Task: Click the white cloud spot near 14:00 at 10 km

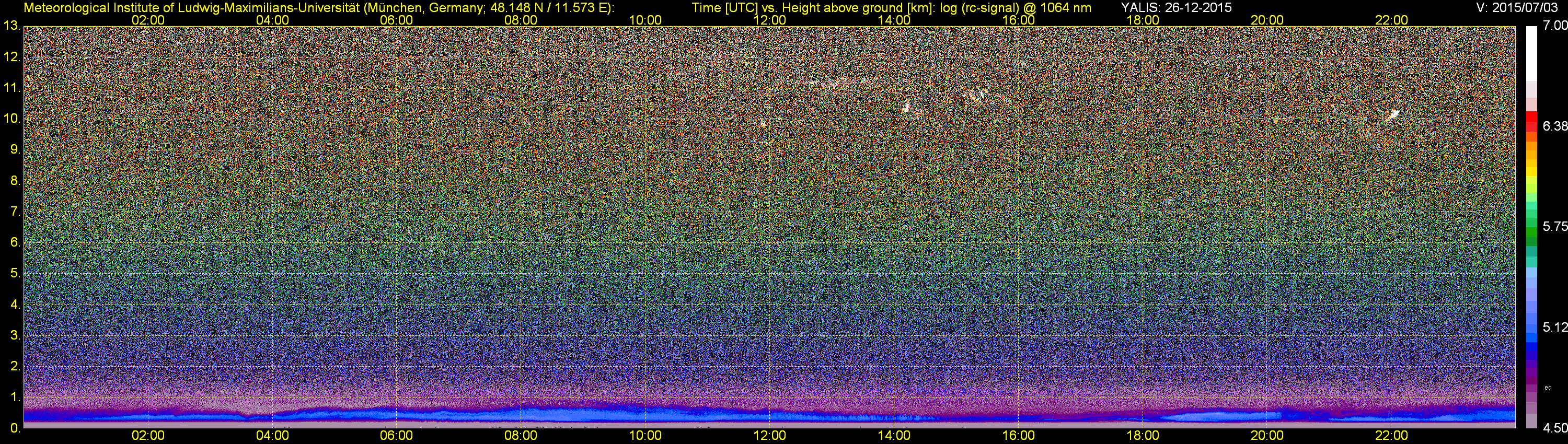Action: 905,108
